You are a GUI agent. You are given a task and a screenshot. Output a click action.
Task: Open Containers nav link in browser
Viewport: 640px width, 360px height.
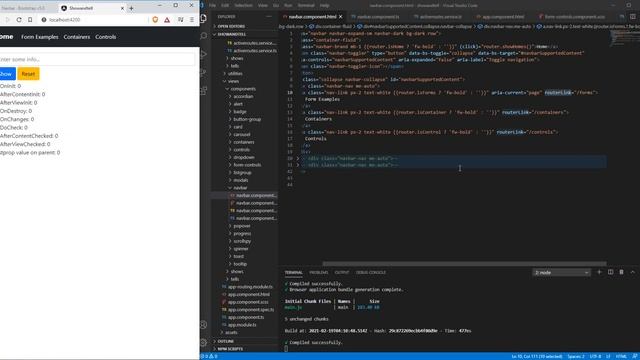(77, 37)
